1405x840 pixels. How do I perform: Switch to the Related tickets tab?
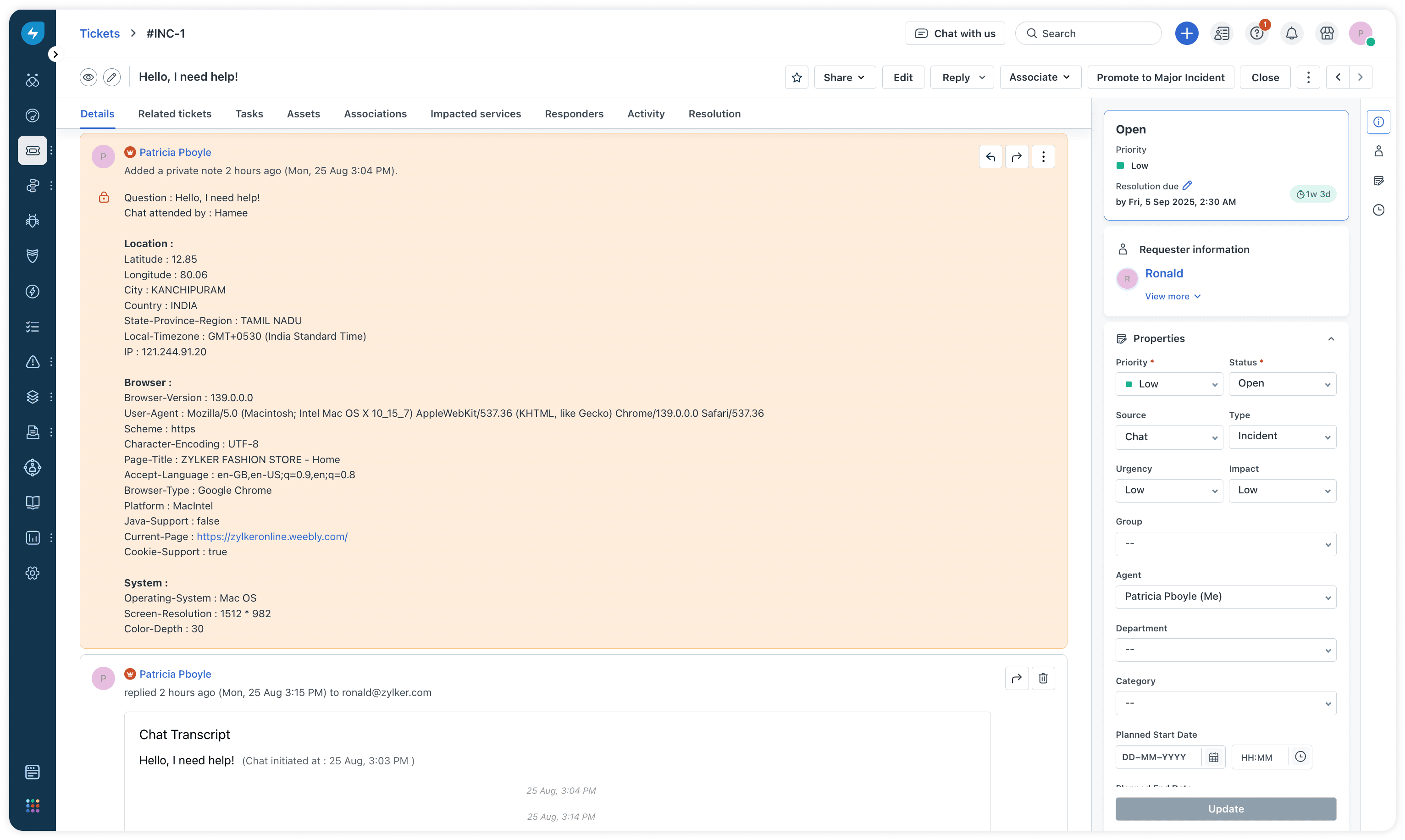[x=174, y=114]
